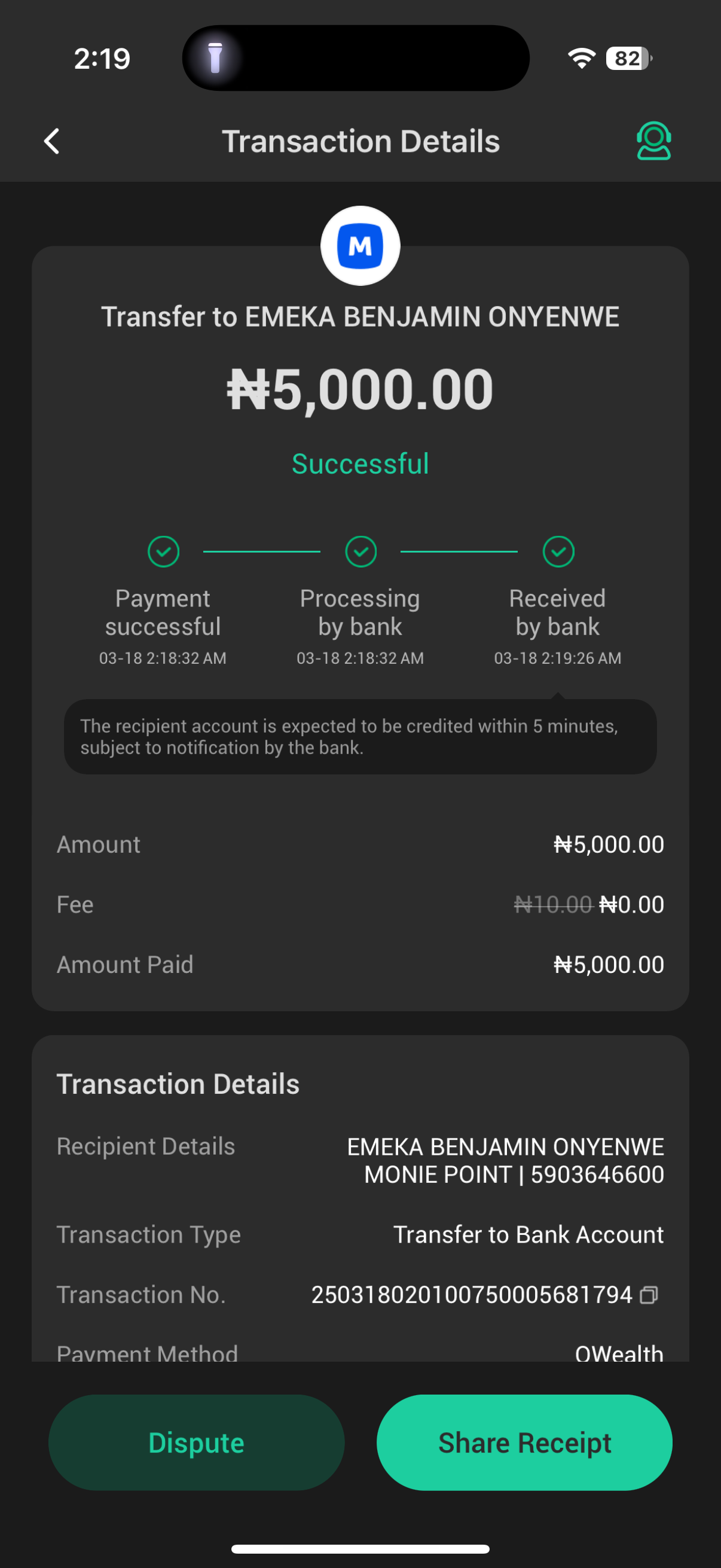Tap the crossed-out ₦10.00 fee
Viewport: 721px width, 1568px height.
click(x=552, y=905)
